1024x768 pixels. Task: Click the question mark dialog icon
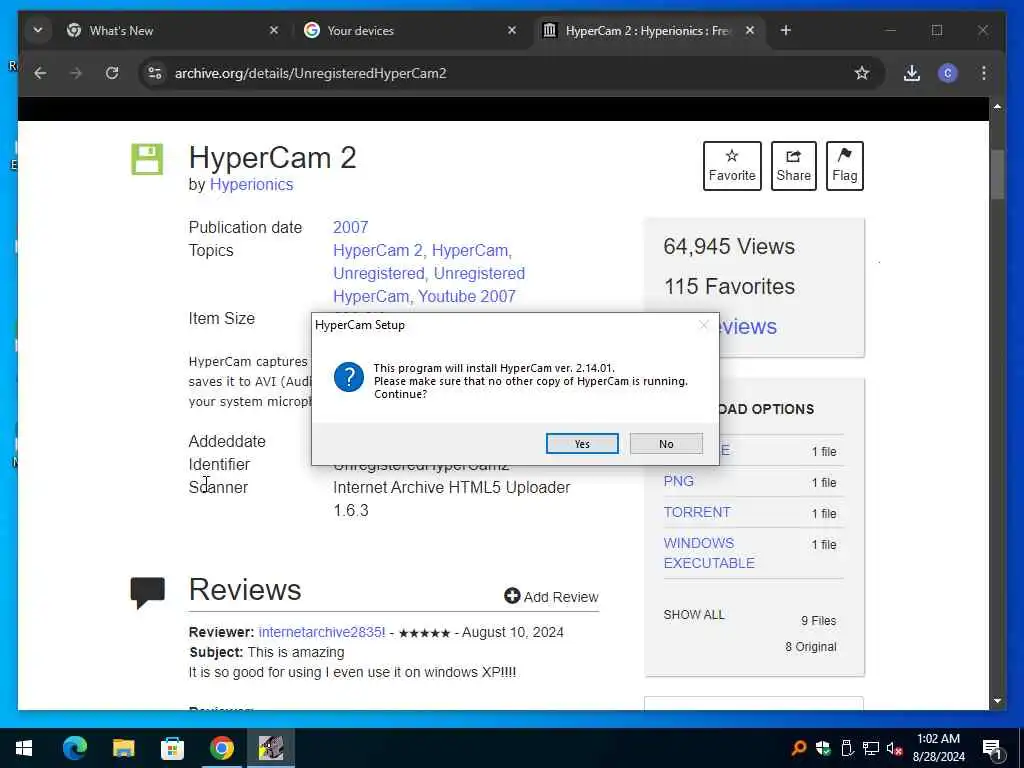pyautogui.click(x=349, y=377)
